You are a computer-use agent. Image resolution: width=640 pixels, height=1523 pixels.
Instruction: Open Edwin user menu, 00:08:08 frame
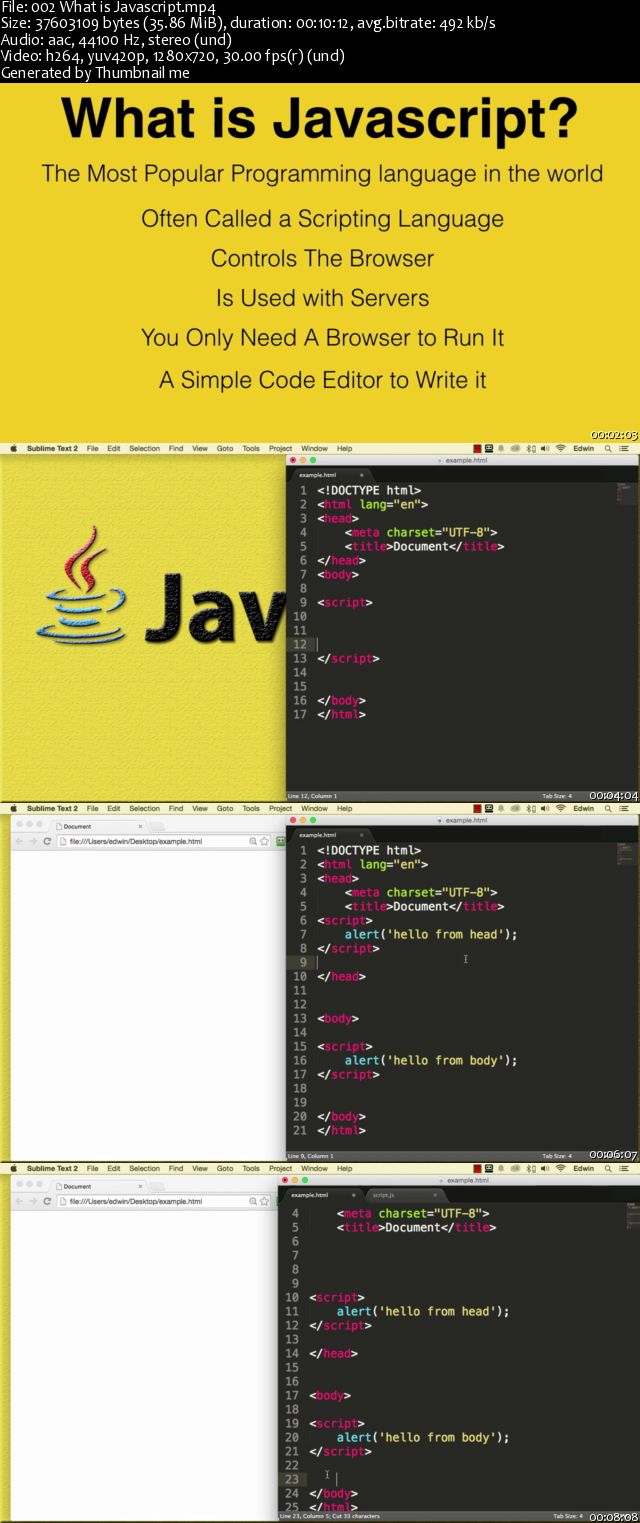point(584,1169)
